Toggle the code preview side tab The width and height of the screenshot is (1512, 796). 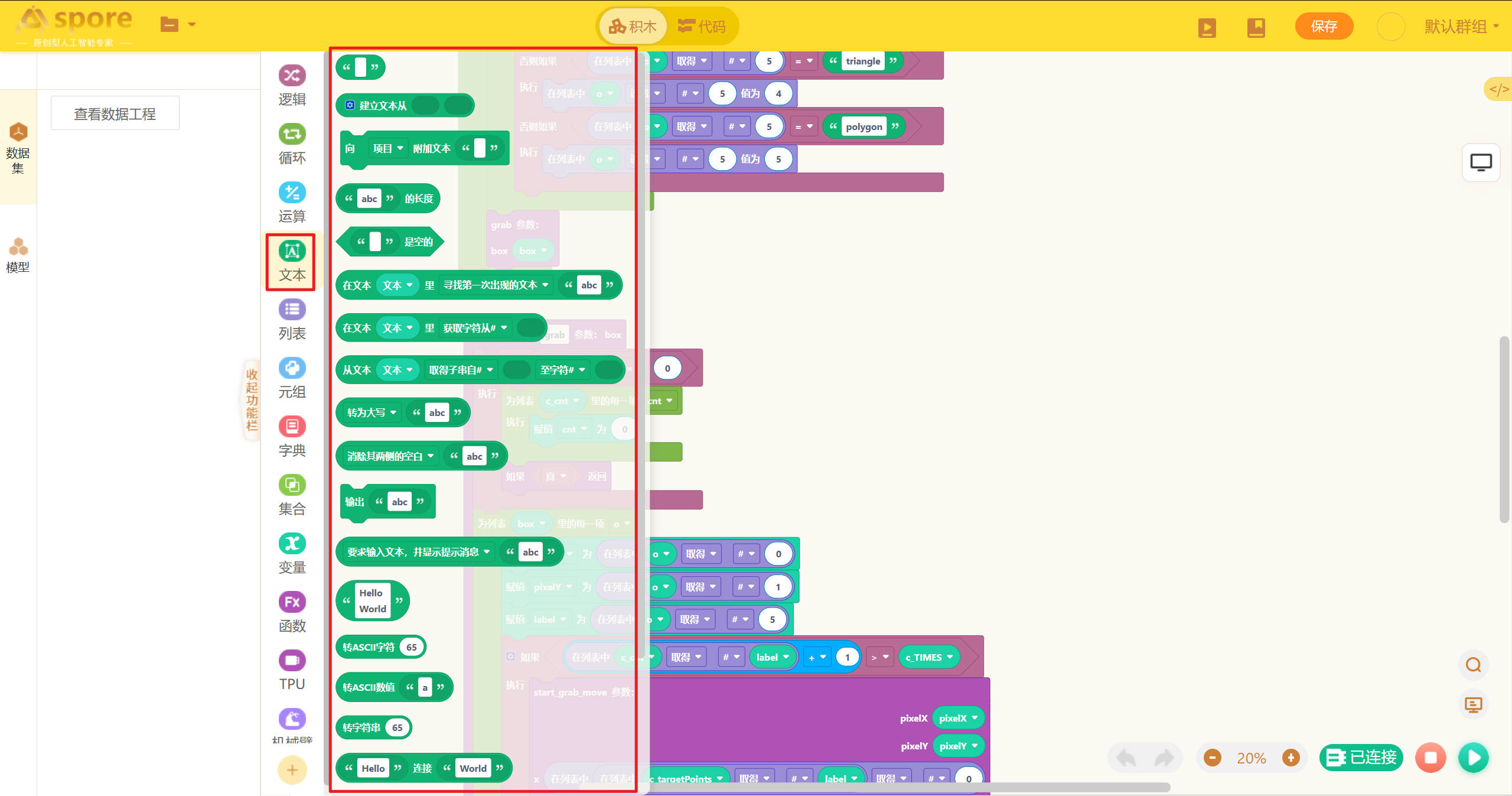(x=1498, y=89)
